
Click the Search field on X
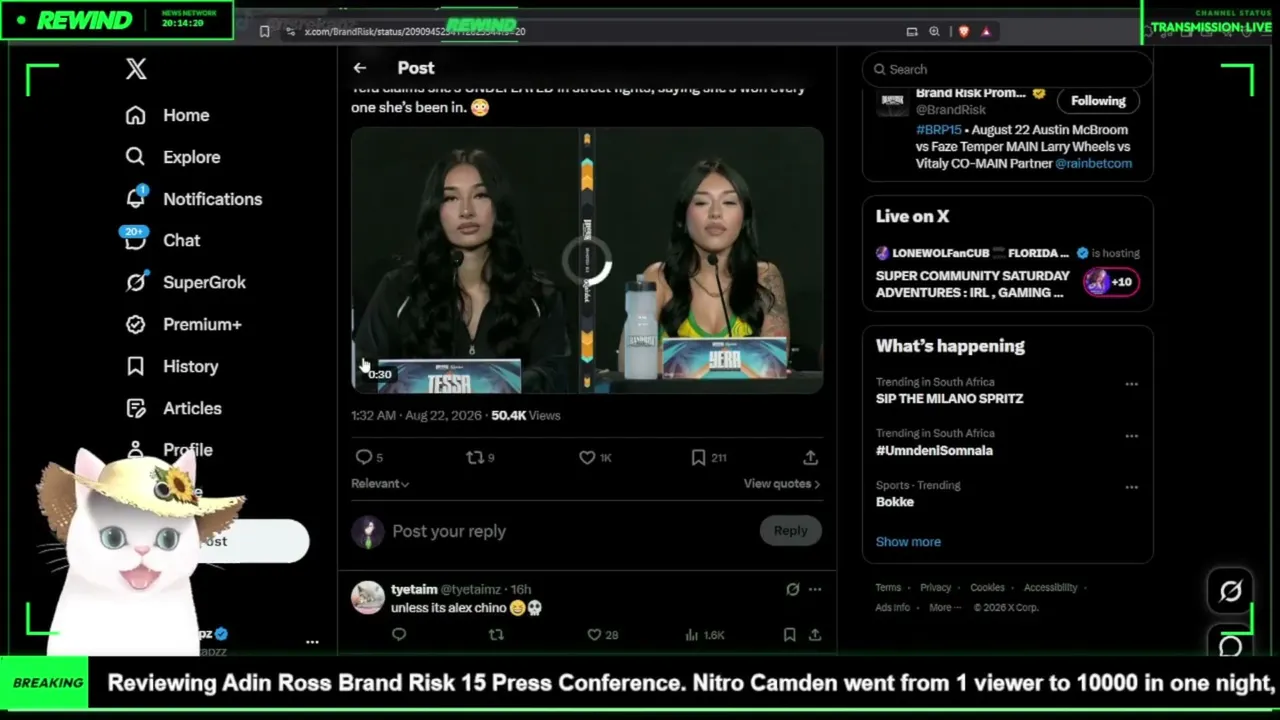tap(1008, 69)
